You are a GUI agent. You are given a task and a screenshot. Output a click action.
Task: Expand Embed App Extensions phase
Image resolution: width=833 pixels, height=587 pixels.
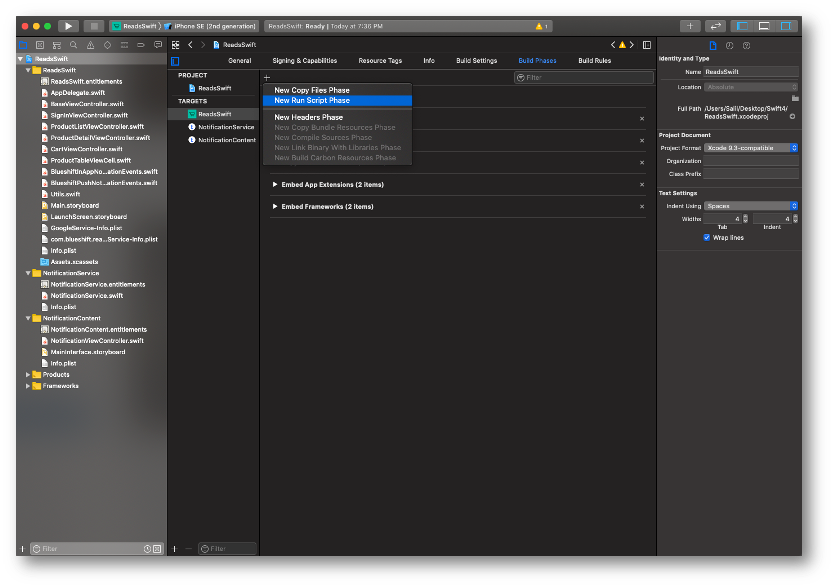(x=275, y=184)
